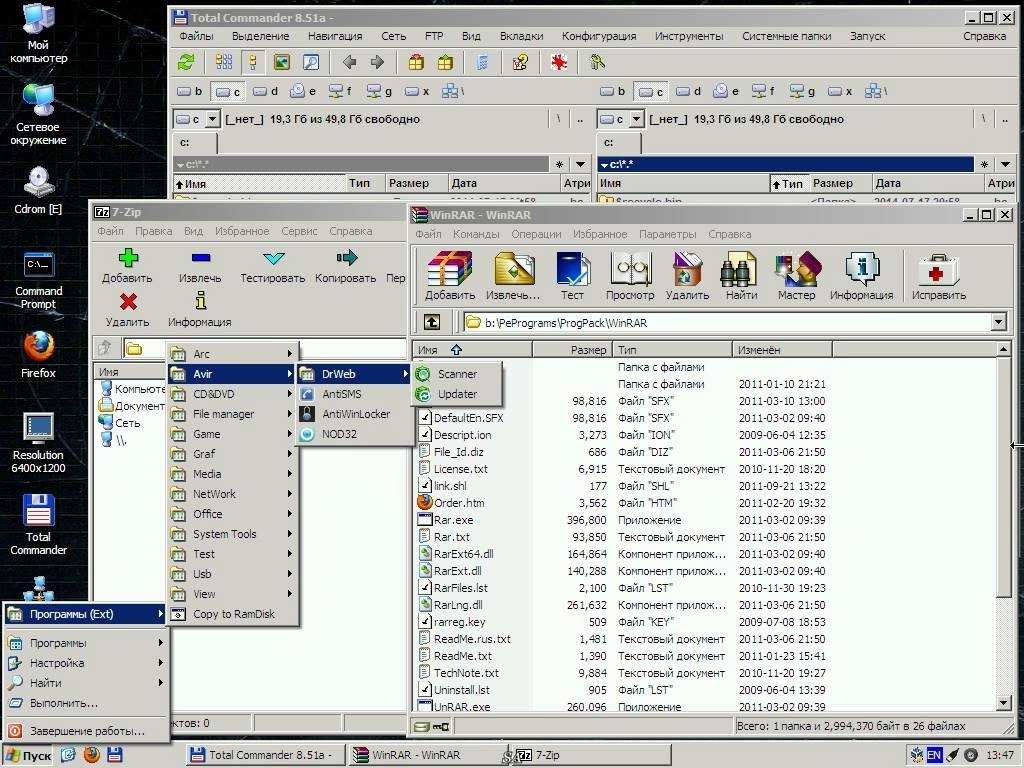Open WinRAR Команды menu
The width and height of the screenshot is (1024, 768).
[x=475, y=234]
